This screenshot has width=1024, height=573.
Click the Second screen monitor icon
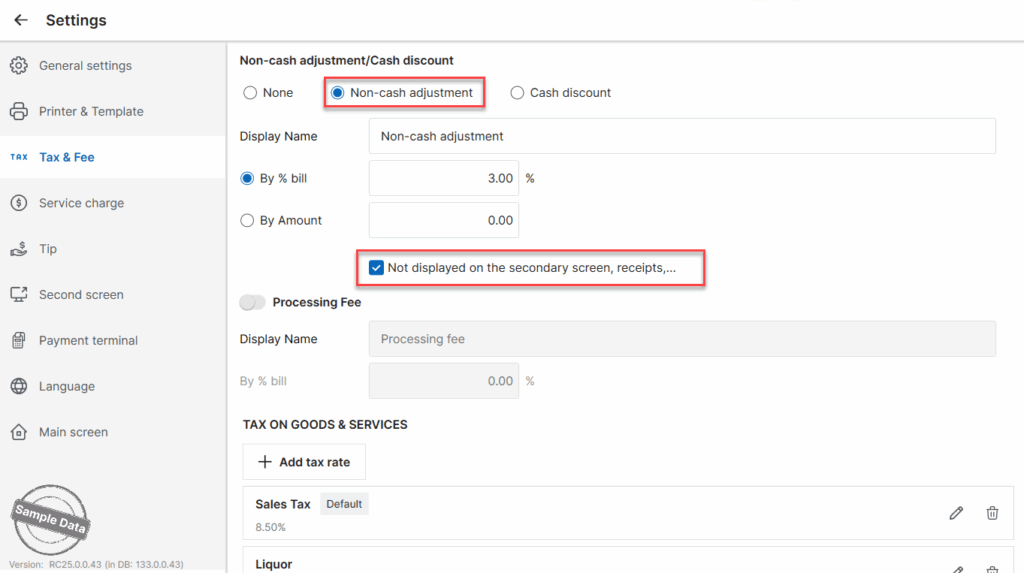[x=18, y=295]
